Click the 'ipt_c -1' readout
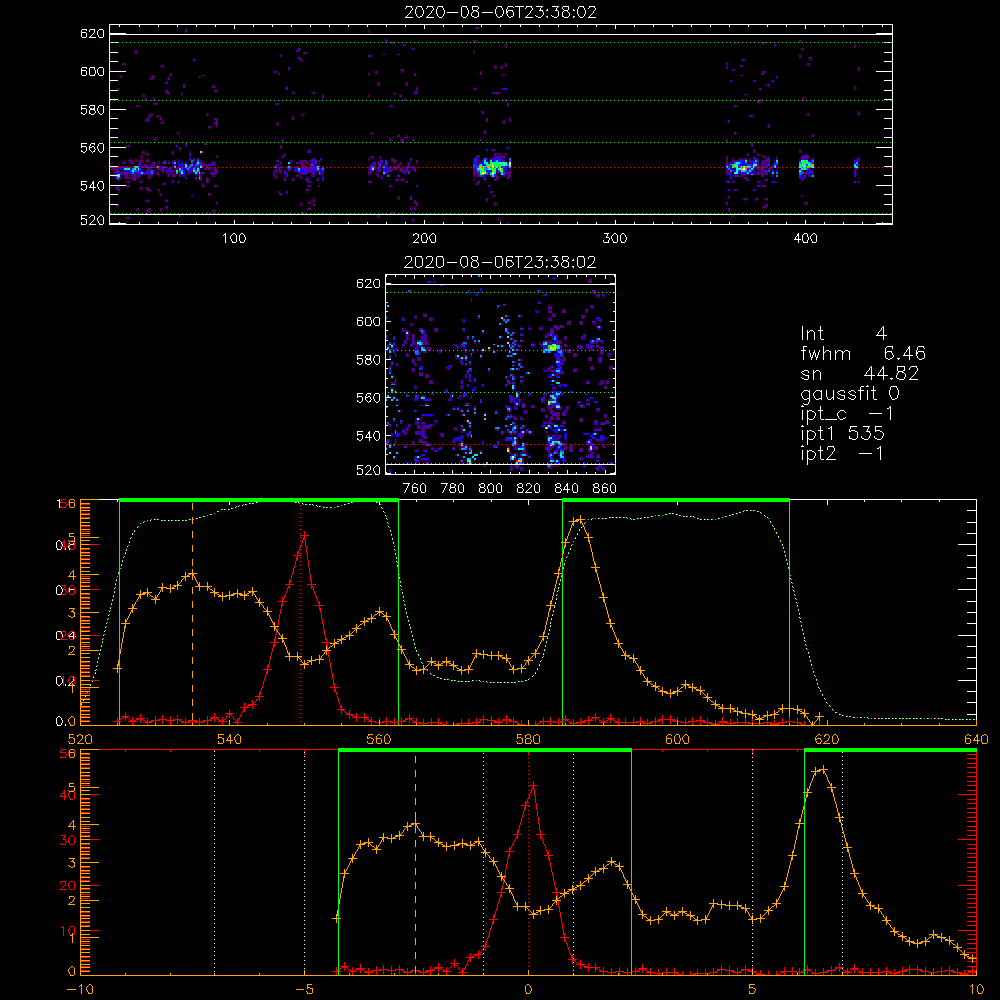The image size is (1000, 1000). tap(847, 414)
